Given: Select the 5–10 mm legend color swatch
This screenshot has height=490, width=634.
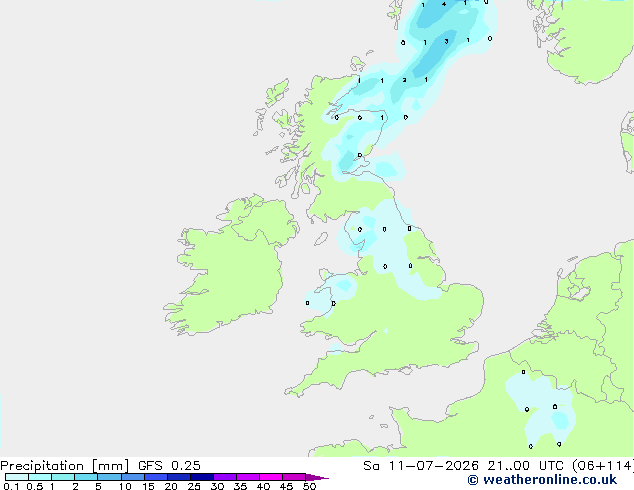Looking at the screenshot, I should click(109, 477).
